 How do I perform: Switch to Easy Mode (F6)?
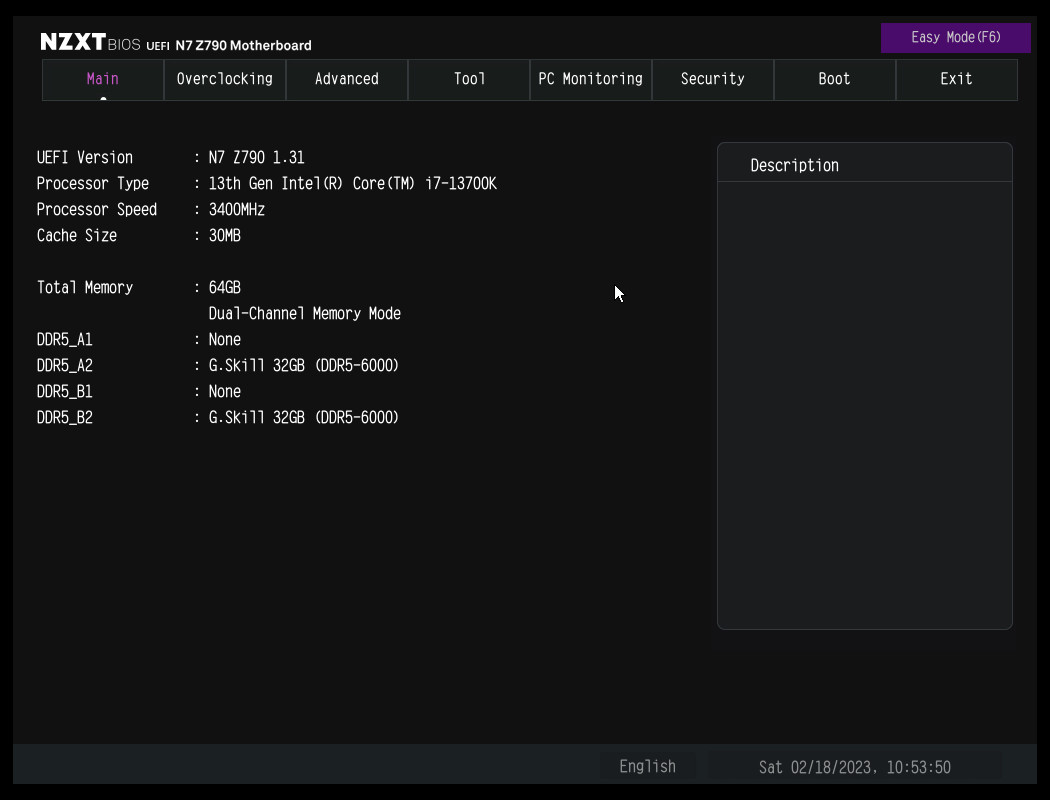pyautogui.click(x=955, y=38)
